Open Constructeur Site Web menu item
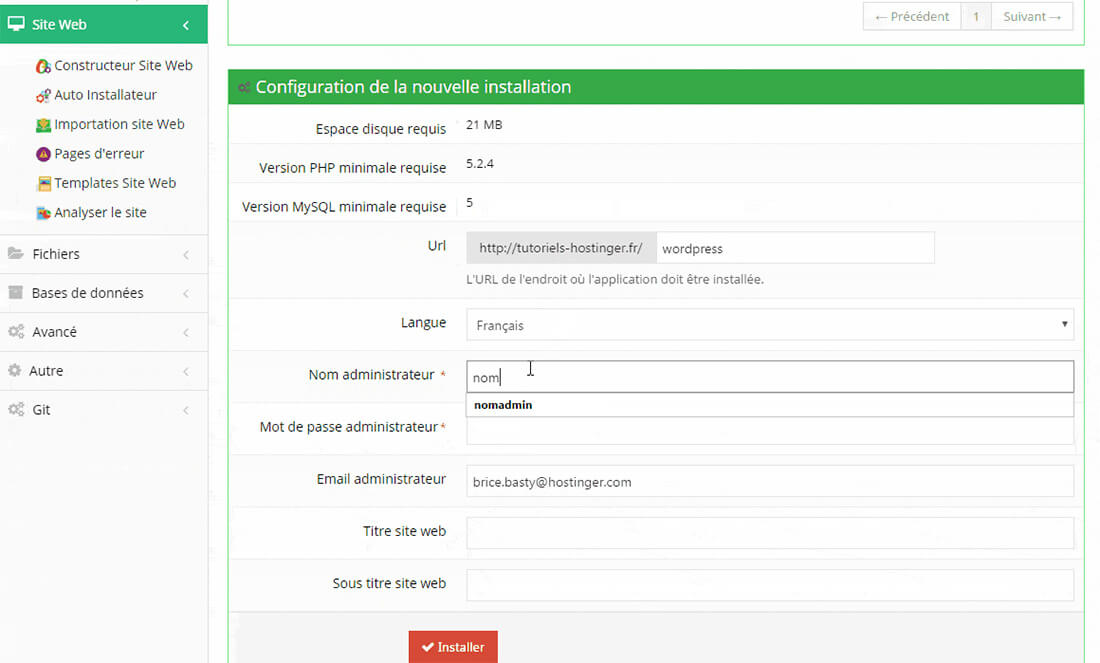This screenshot has width=1100, height=663. 123,65
